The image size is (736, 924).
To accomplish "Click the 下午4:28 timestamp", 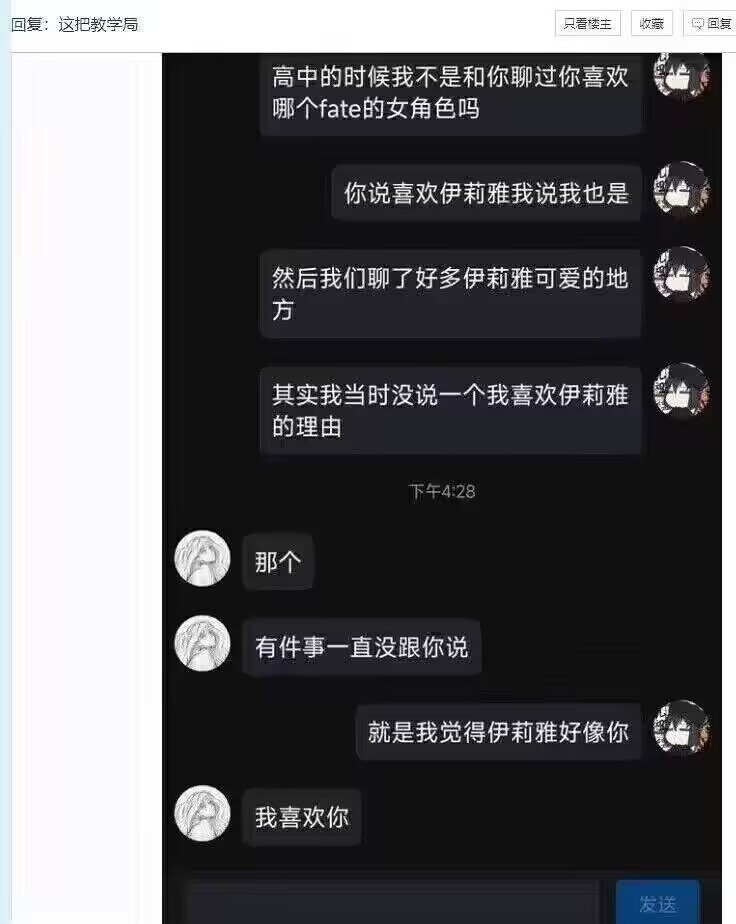I will coord(442,491).
